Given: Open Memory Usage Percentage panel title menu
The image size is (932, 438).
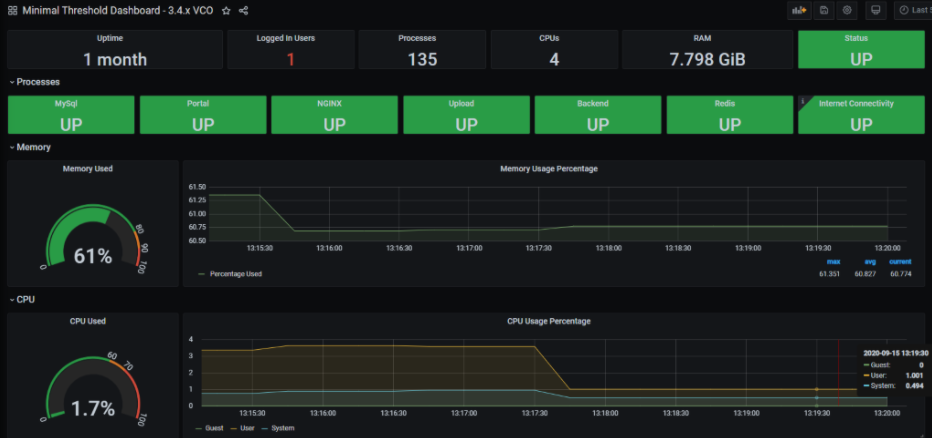Looking at the screenshot, I should coord(549,169).
